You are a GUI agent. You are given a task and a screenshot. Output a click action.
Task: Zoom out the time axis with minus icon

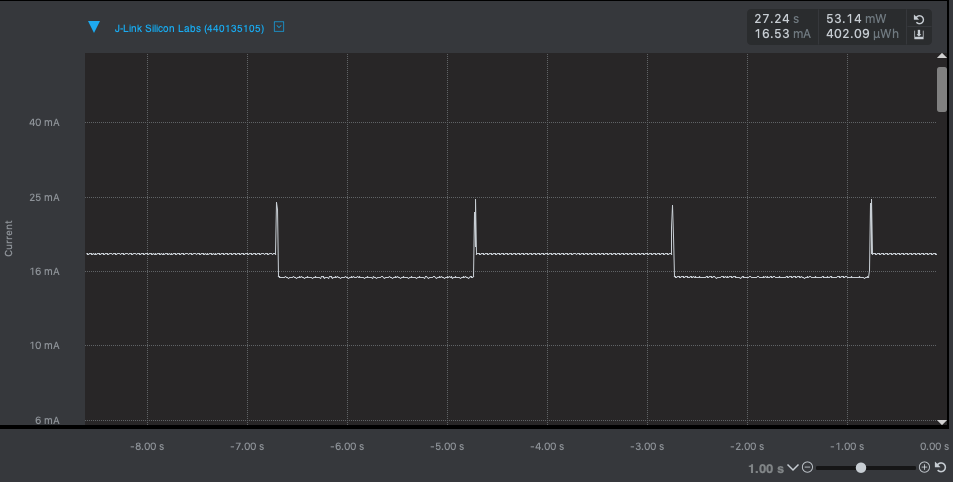pos(807,467)
